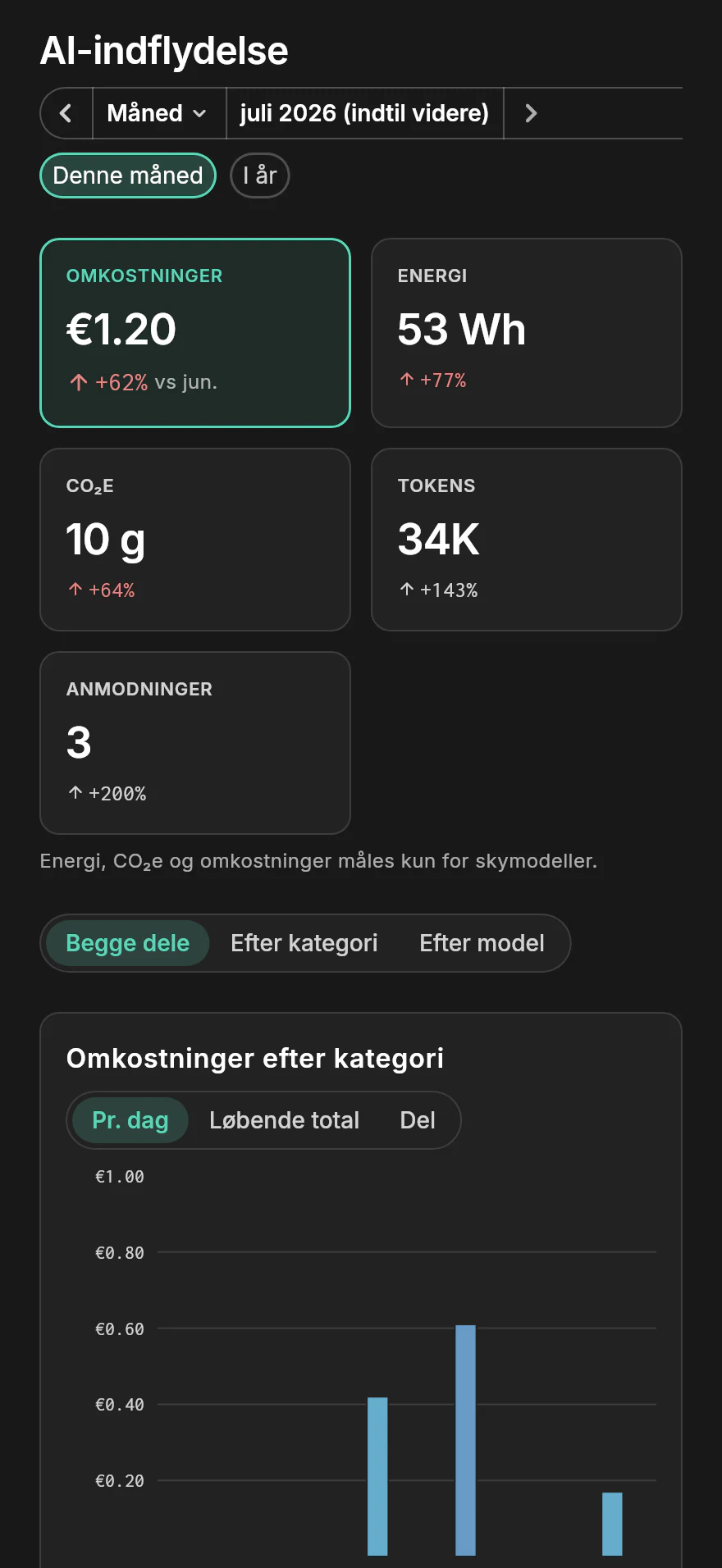Go to the next month with right chevron
This screenshot has height=1568, width=722.
point(531,113)
